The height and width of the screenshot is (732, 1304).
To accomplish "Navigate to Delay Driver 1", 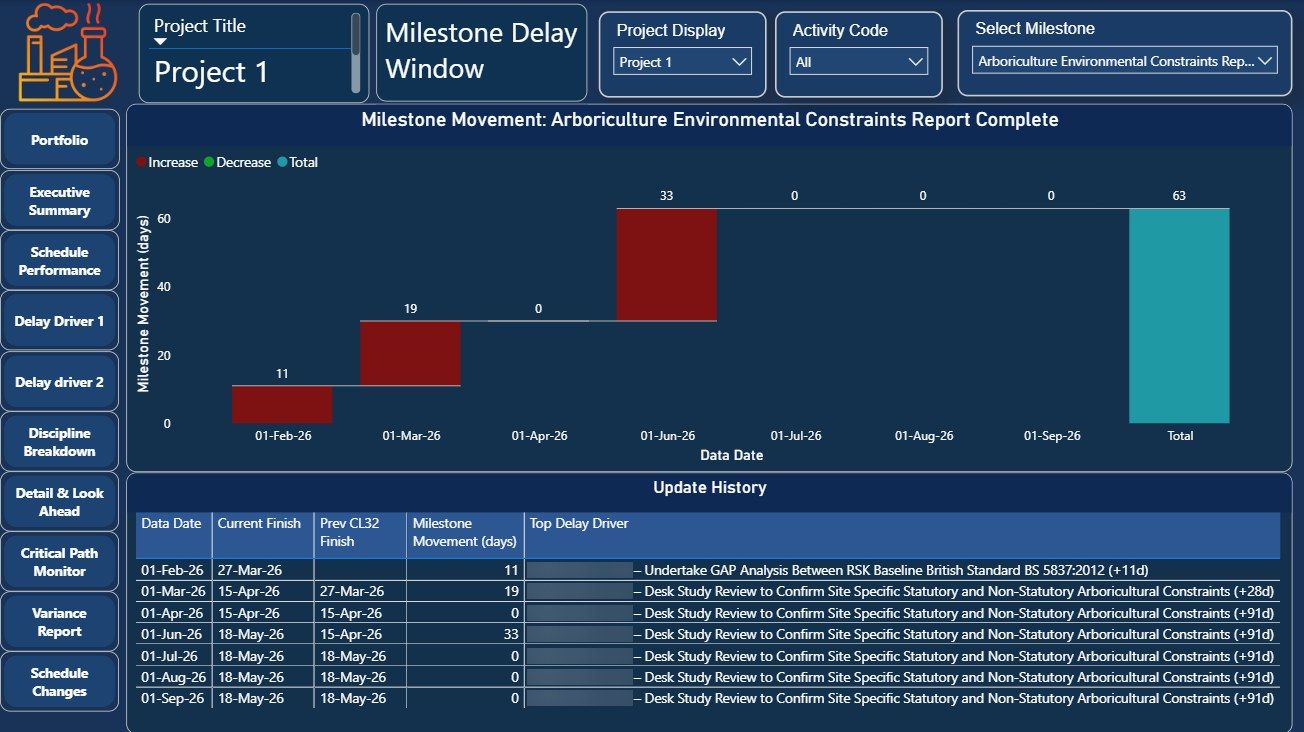I will tap(60, 321).
